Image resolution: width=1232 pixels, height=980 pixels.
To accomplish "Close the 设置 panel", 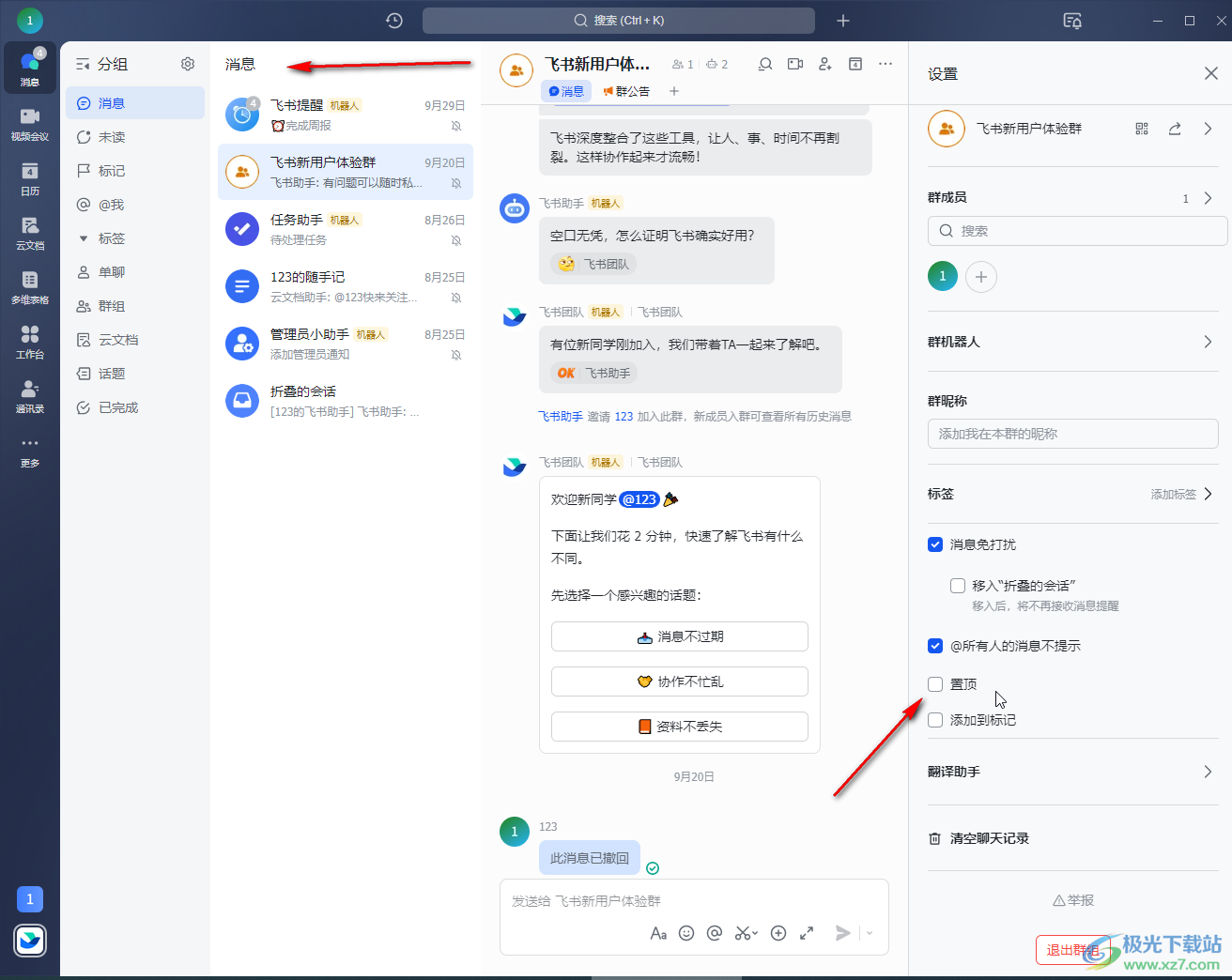I will click(1211, 73).
